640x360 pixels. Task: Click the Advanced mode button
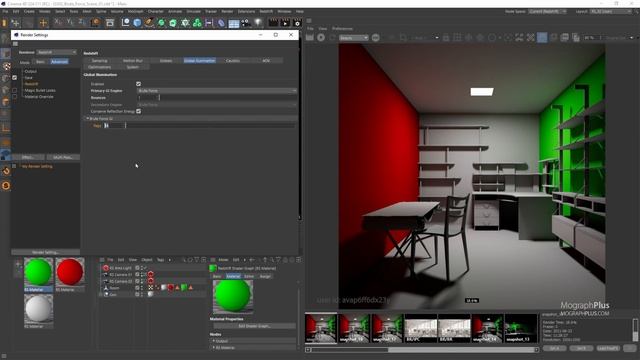[x=59, y=62]
